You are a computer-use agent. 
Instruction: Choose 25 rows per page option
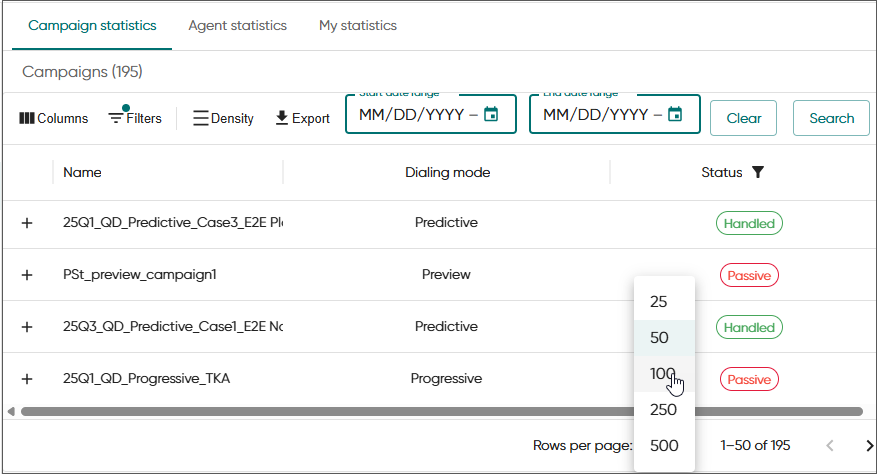[x=658, y=302]
